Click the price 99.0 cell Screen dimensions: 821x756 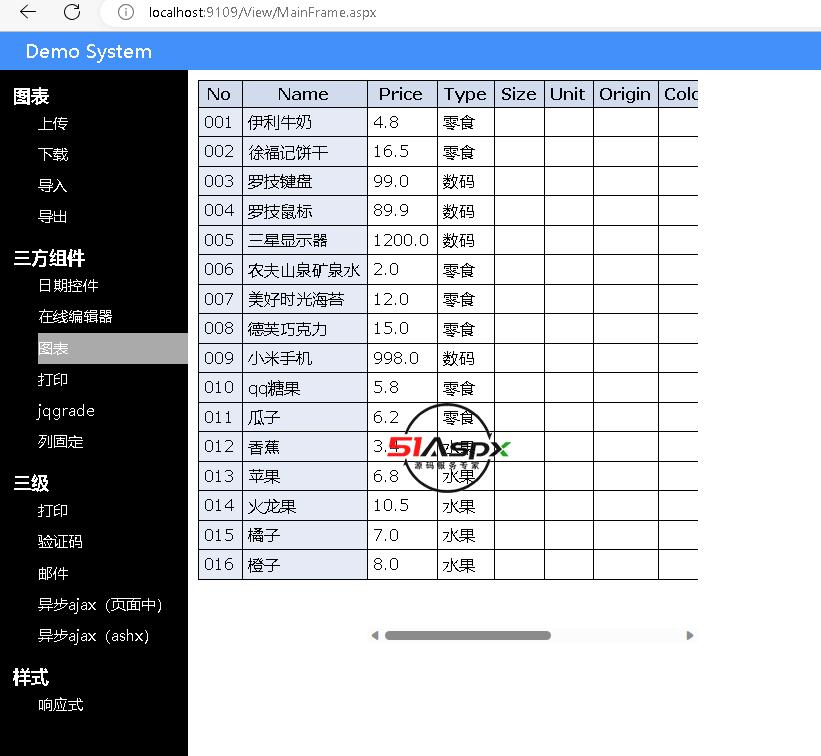[x=402, y=181]
